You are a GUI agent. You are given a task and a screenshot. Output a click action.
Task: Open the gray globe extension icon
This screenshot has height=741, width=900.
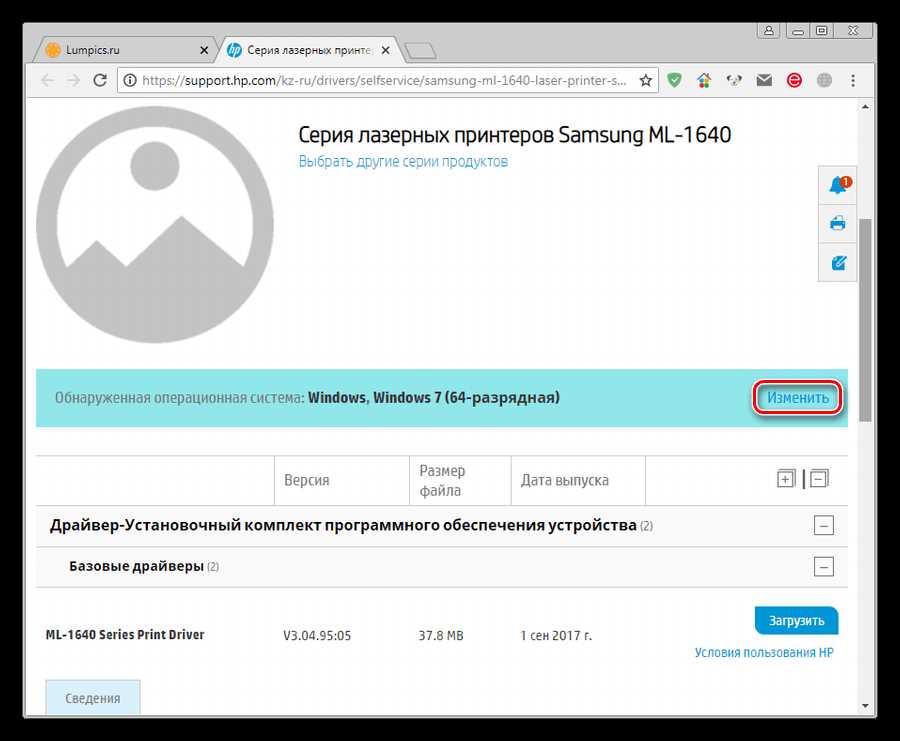point(824,80)
